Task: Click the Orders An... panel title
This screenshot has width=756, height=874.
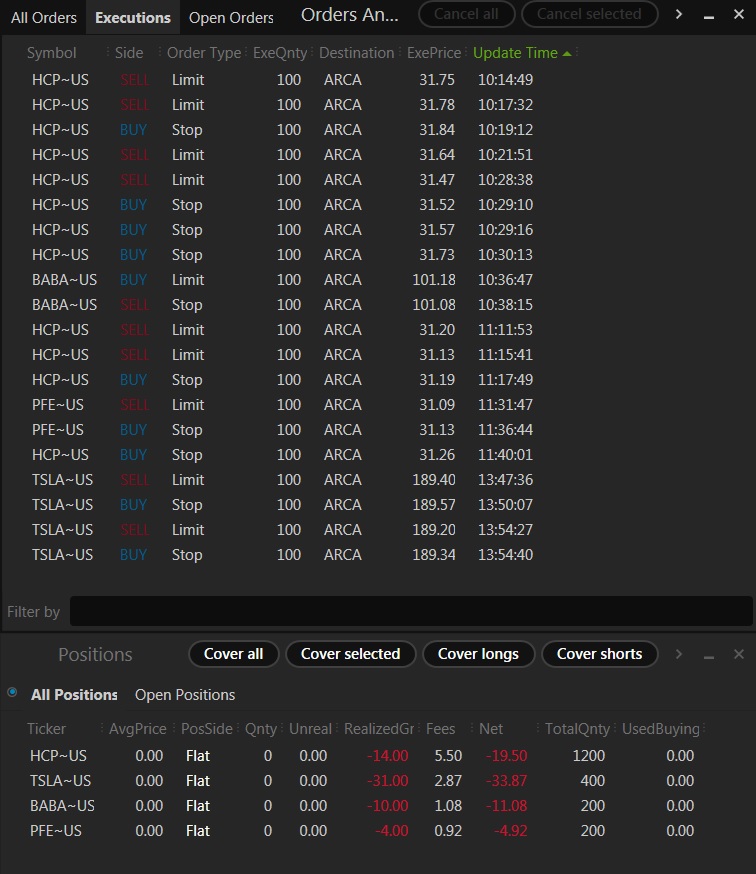Action: coord(350,15)
